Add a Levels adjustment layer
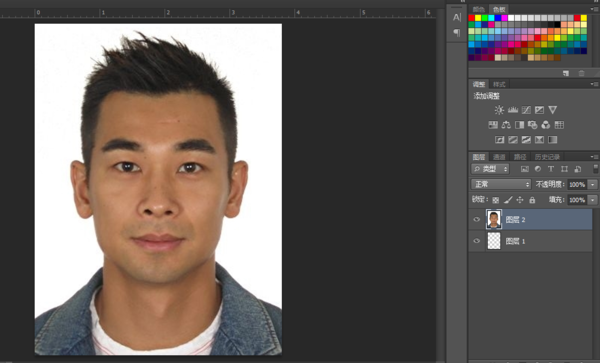The image size is (600, 363). click(513, 110)
